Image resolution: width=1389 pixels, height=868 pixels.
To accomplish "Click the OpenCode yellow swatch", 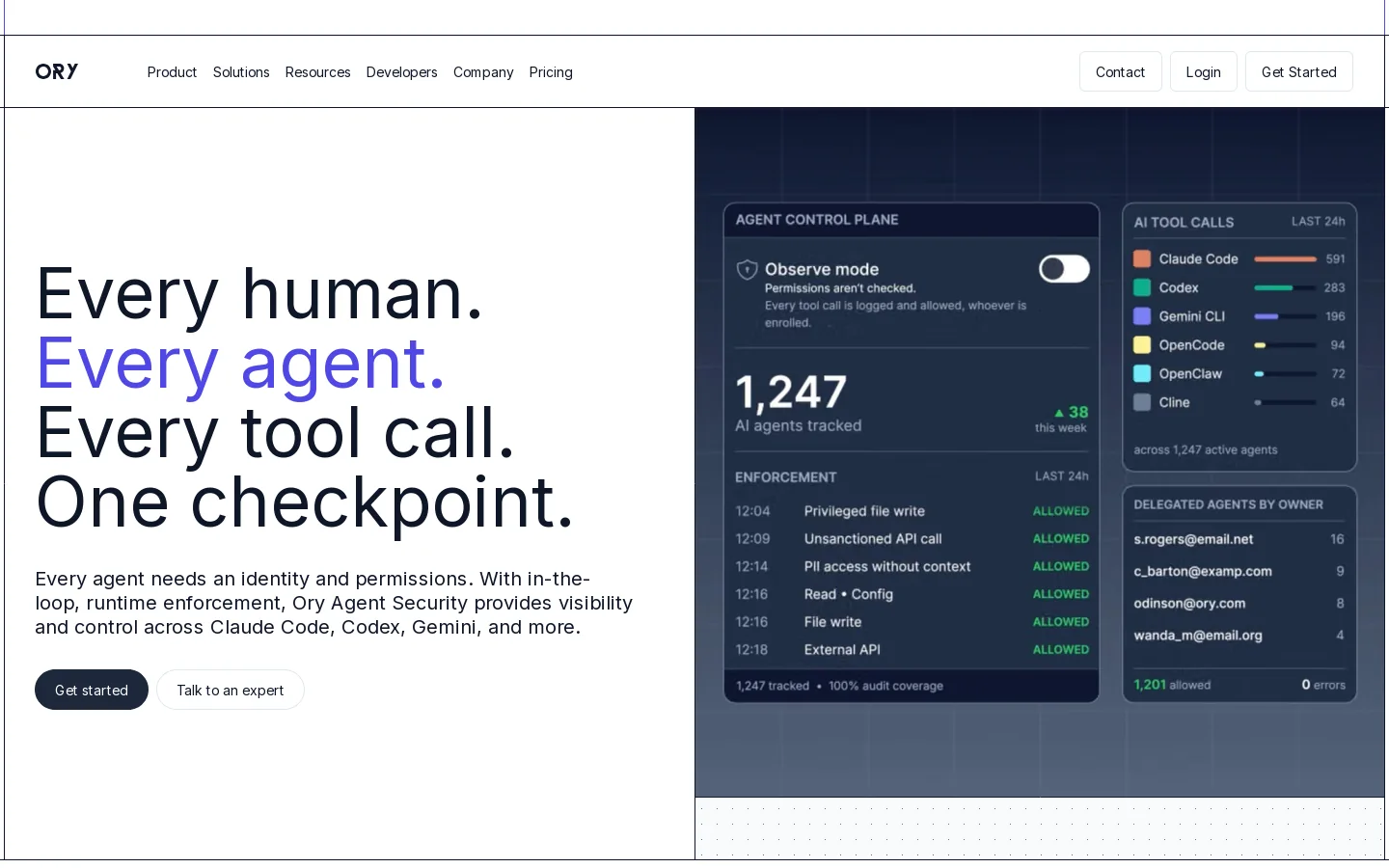I will pyautogui.click(x=1142, y=344).
